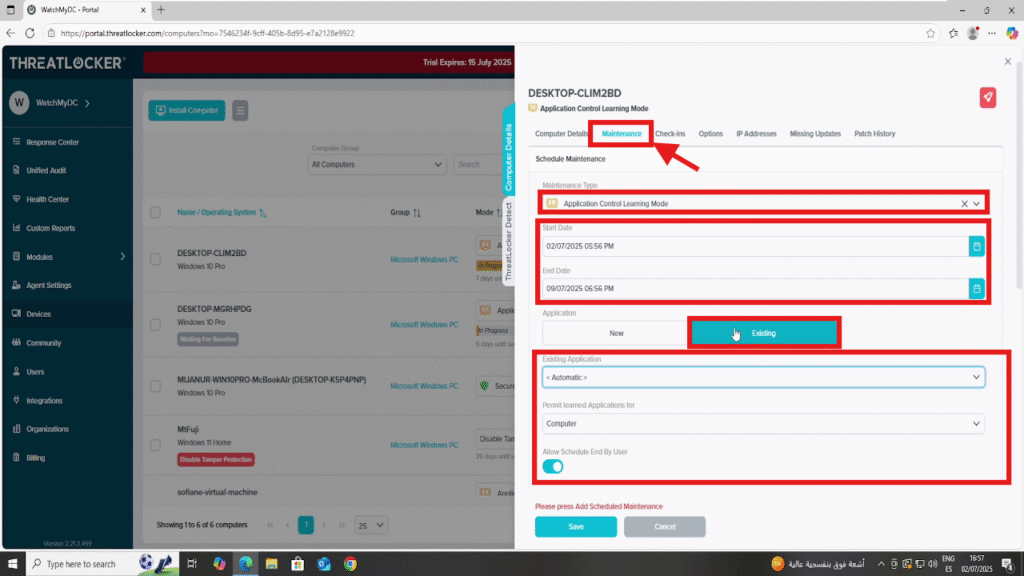Open Agent Settings
1024x576 pixels.
(48, 285)
